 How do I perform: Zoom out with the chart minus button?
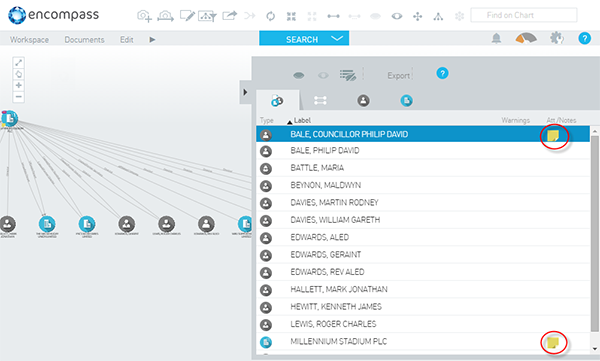pos(18,97)
